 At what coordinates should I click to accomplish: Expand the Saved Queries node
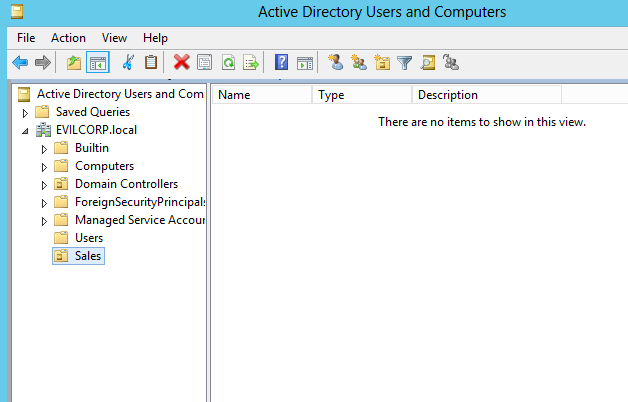tap(26, 113)
